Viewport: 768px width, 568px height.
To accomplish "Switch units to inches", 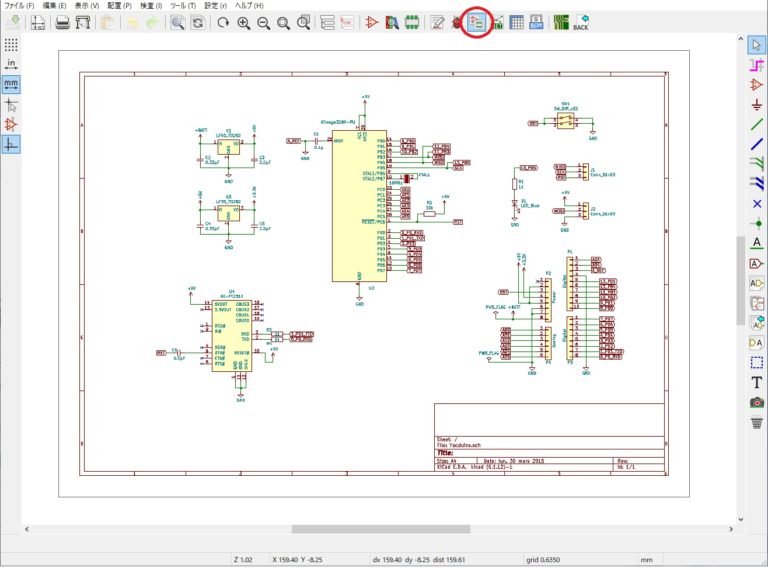I will point(12,65).
